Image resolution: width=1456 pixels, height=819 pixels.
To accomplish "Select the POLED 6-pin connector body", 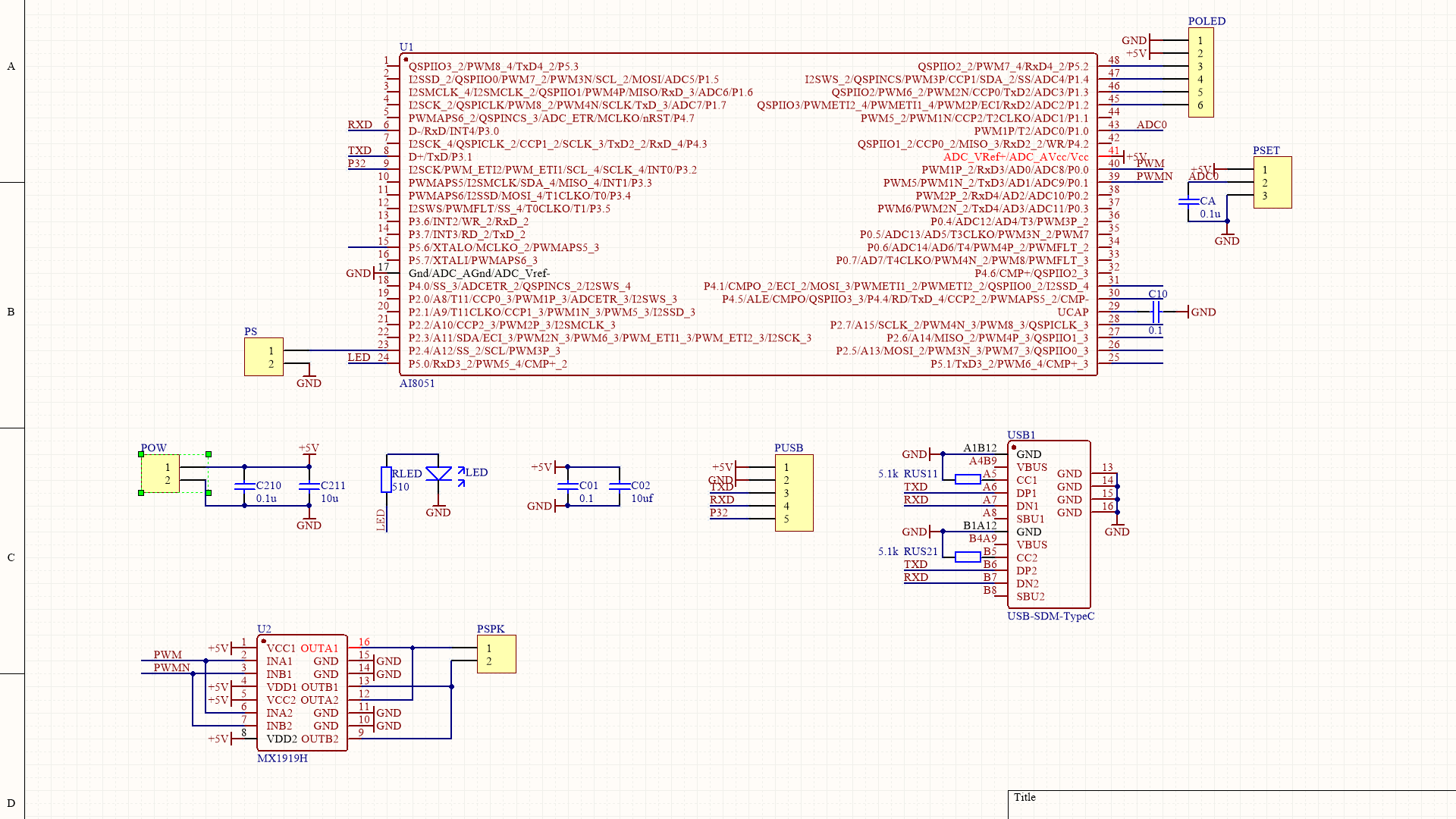I will point(1200,73).
